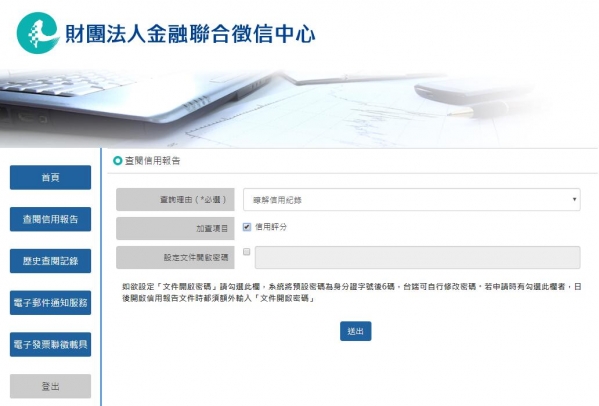Click the document password input field

418,257
